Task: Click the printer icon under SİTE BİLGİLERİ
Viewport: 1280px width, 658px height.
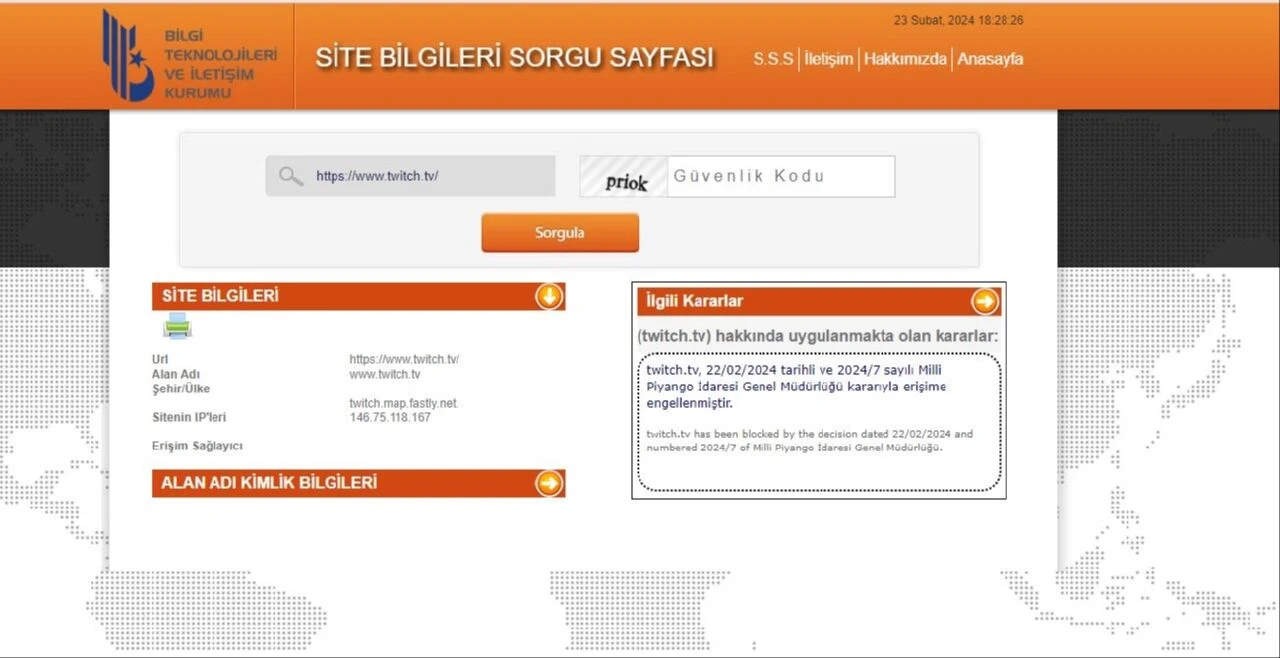Action: pos(176,326)
